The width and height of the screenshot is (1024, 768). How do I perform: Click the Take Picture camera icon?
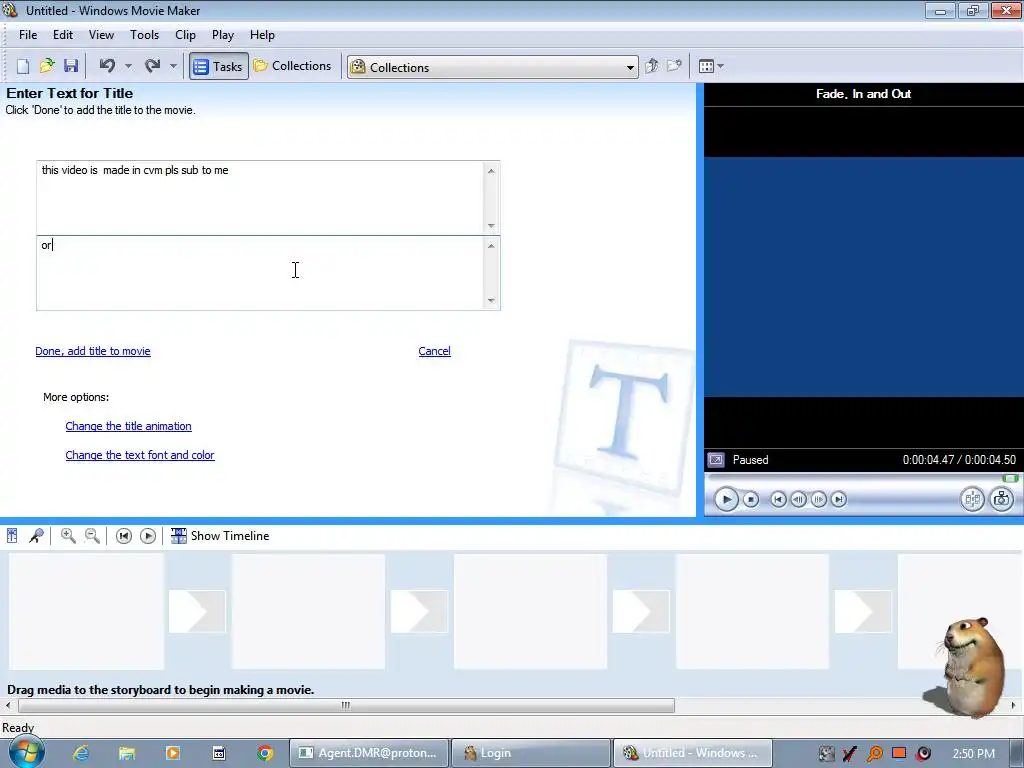point(1001,500)
